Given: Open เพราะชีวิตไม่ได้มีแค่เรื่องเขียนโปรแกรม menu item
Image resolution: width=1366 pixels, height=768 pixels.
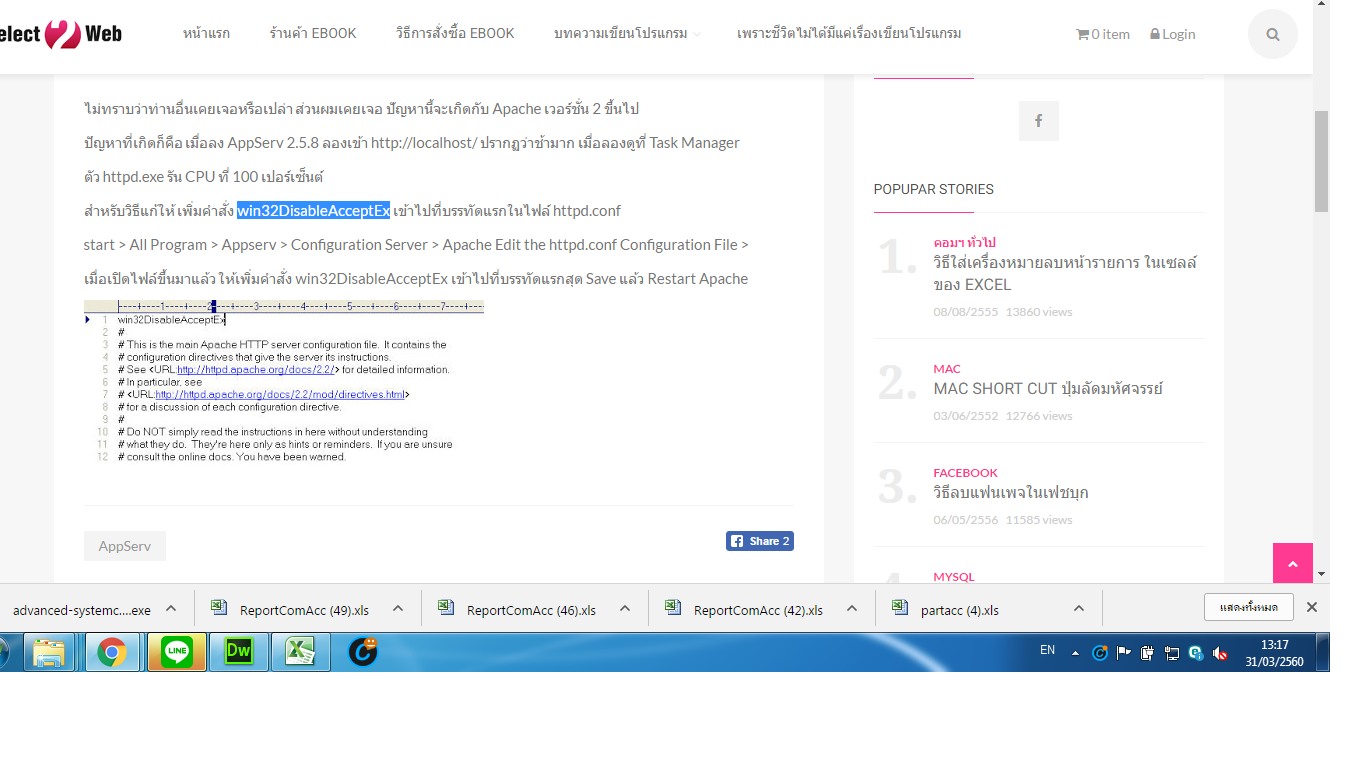Looking at the screenshot, I should pos(849,34).
